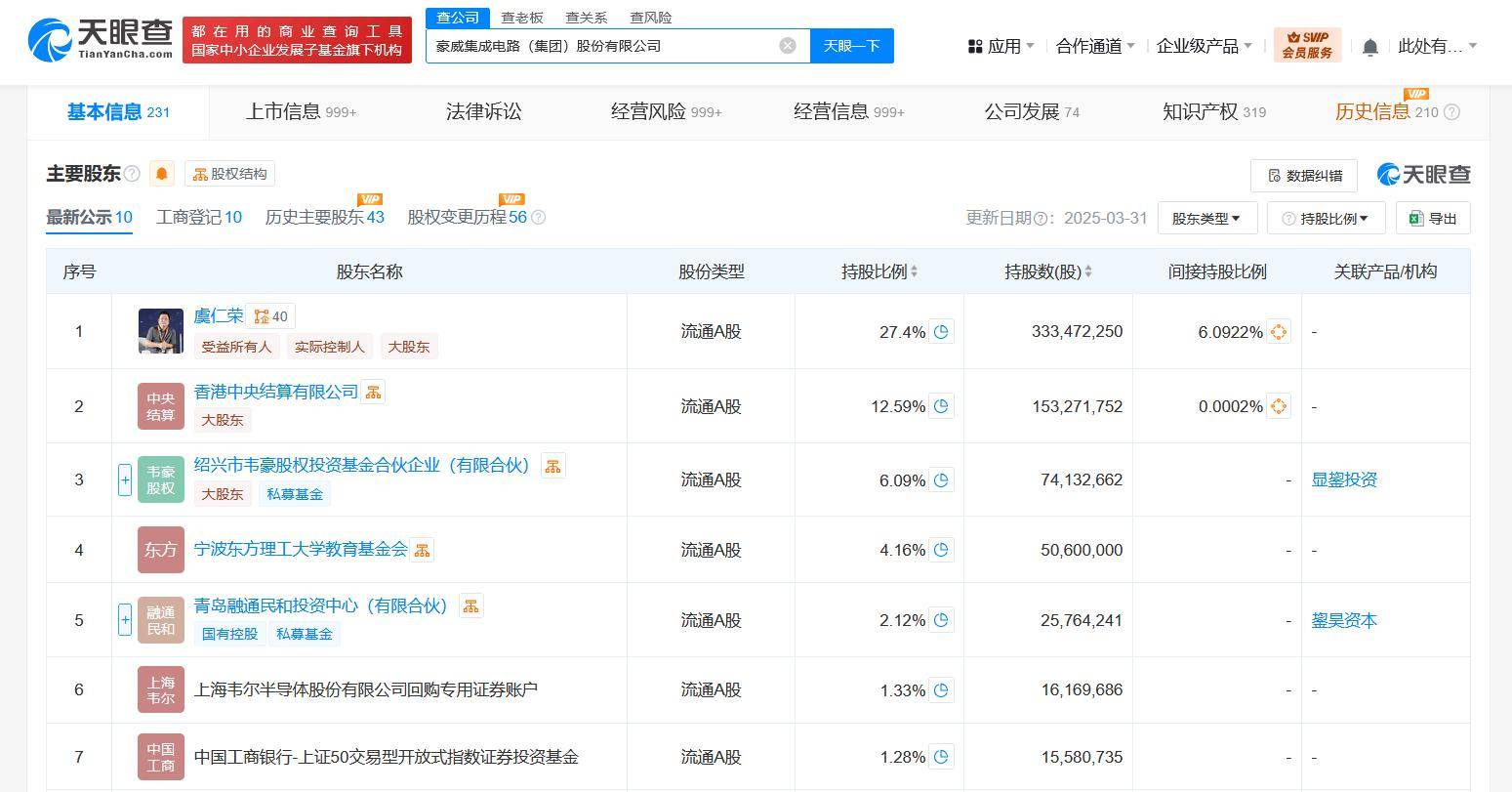Open equity structure icon next to 香港中央结算有限公司

tap(373, 391)
